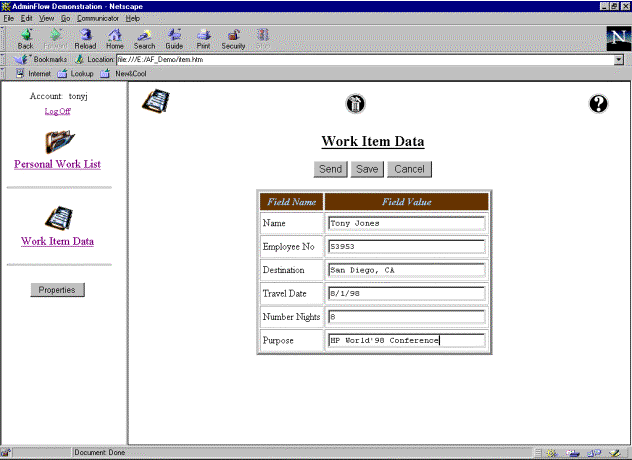Click the Personal Work List folder icon
This screenshot has height=460, width=632.
coord(57,140)
